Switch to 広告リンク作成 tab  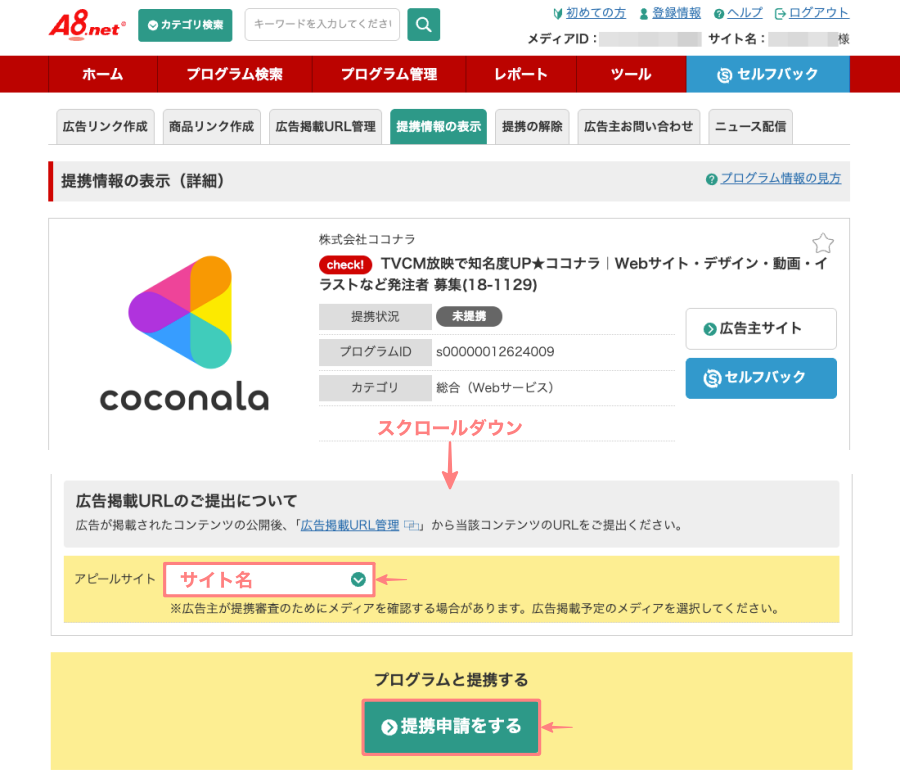(105, 127)
